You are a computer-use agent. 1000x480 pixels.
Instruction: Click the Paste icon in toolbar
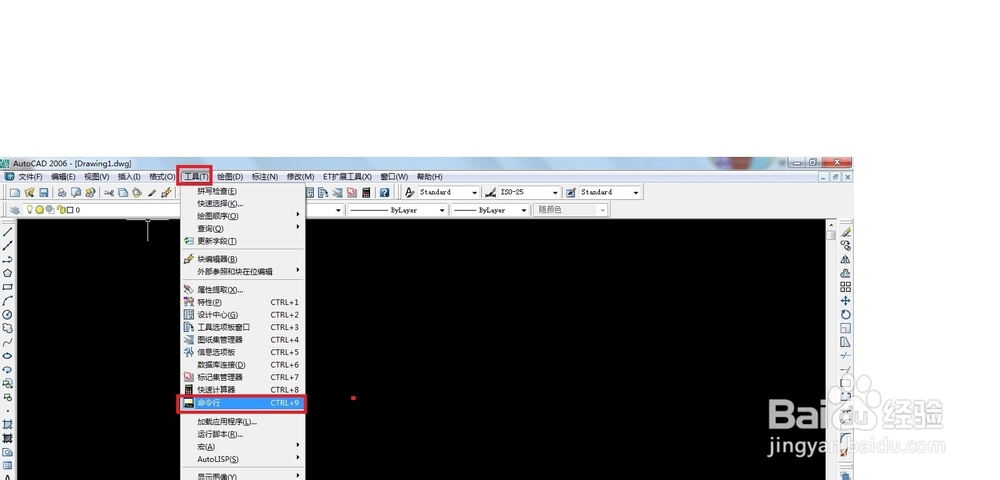pos(137,193)
